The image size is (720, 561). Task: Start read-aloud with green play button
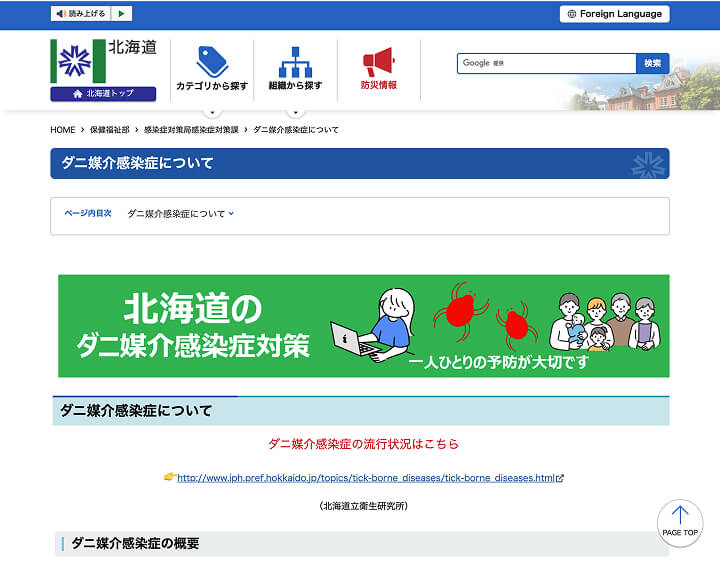[x=122, y=14]
